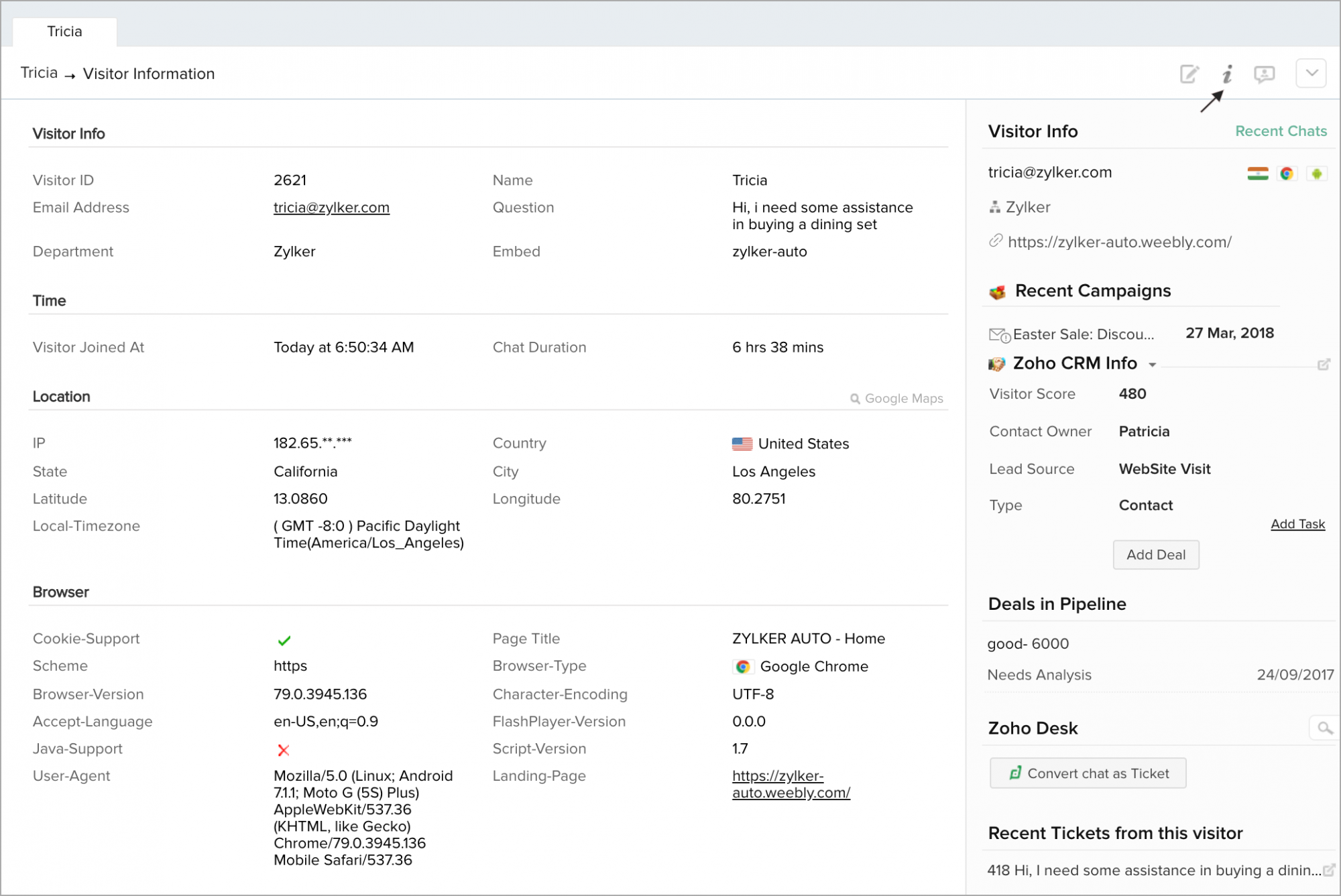Expand the header chevron dropdown menu
Screen dimensions: 1341x896
tap(1311, 73)
